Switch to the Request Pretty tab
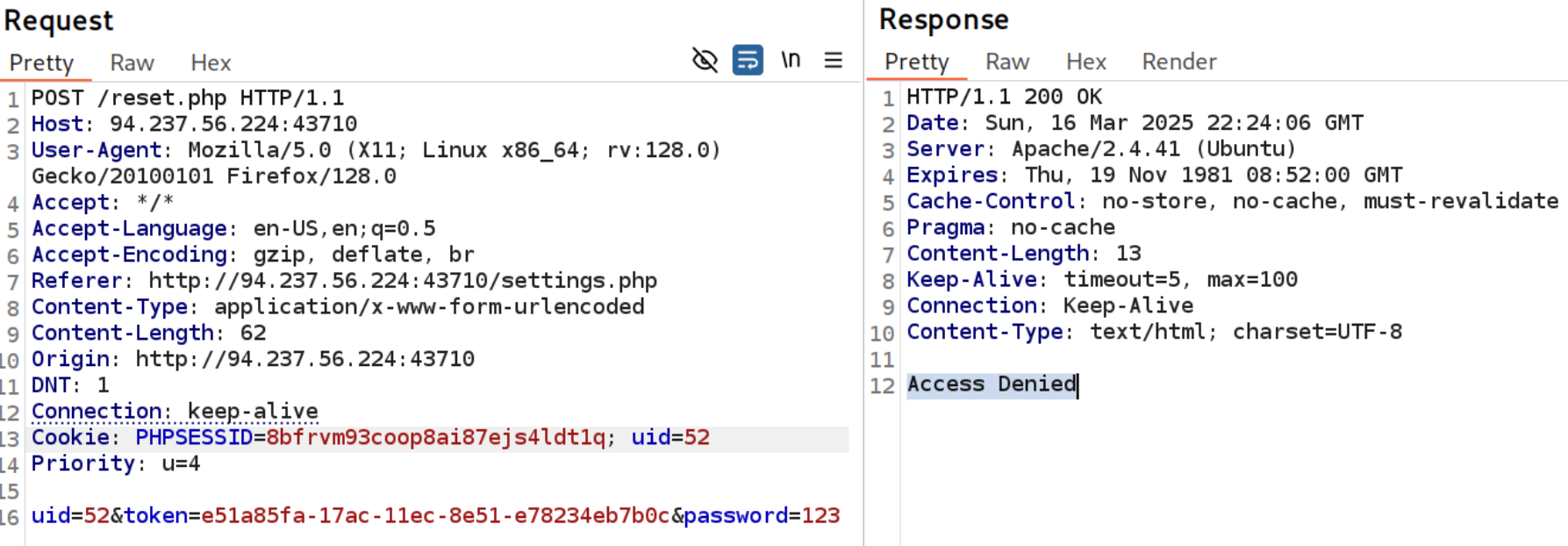 (41, 63)
